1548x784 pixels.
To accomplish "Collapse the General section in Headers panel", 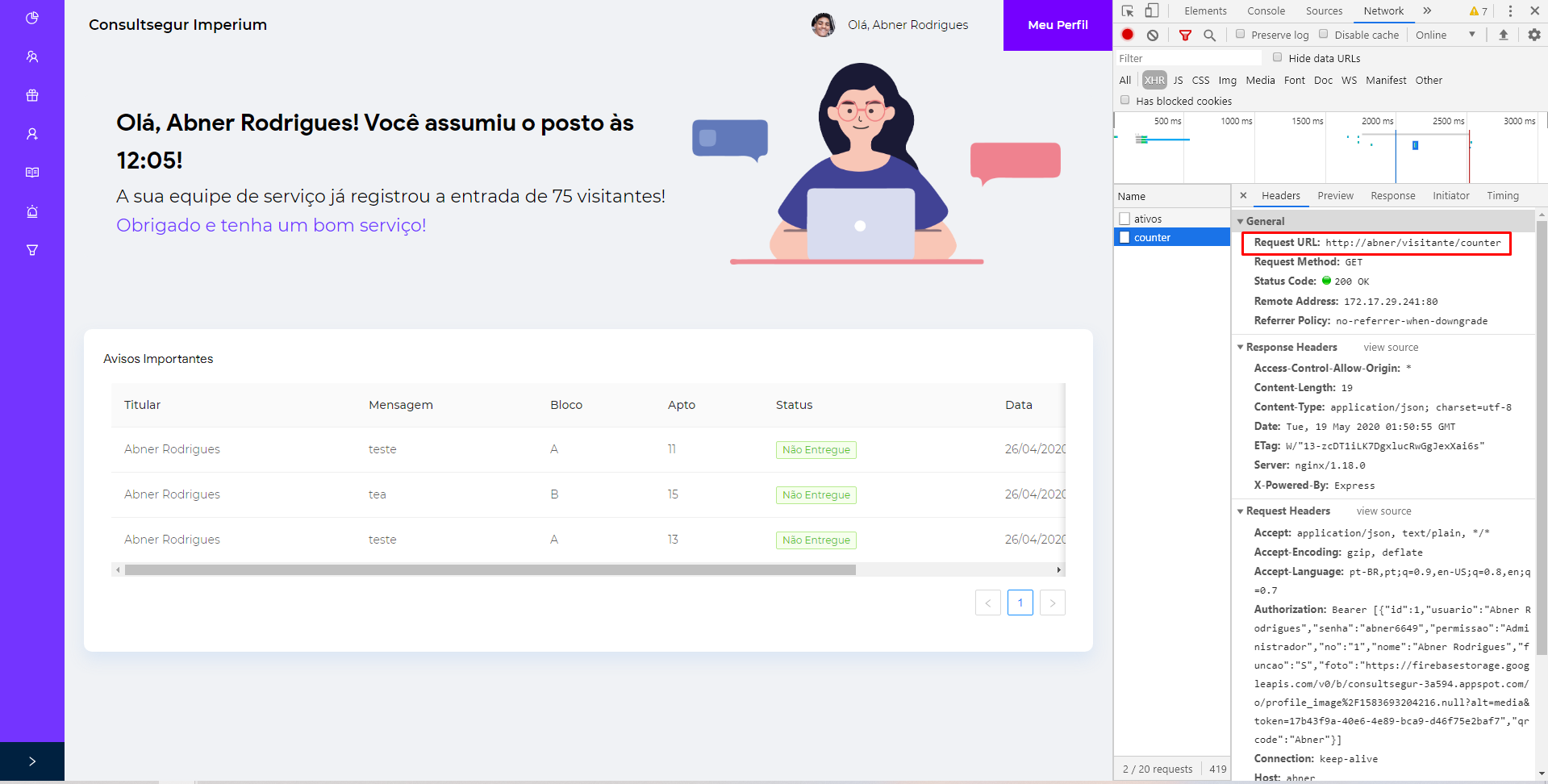I will tap(1241, 221).
